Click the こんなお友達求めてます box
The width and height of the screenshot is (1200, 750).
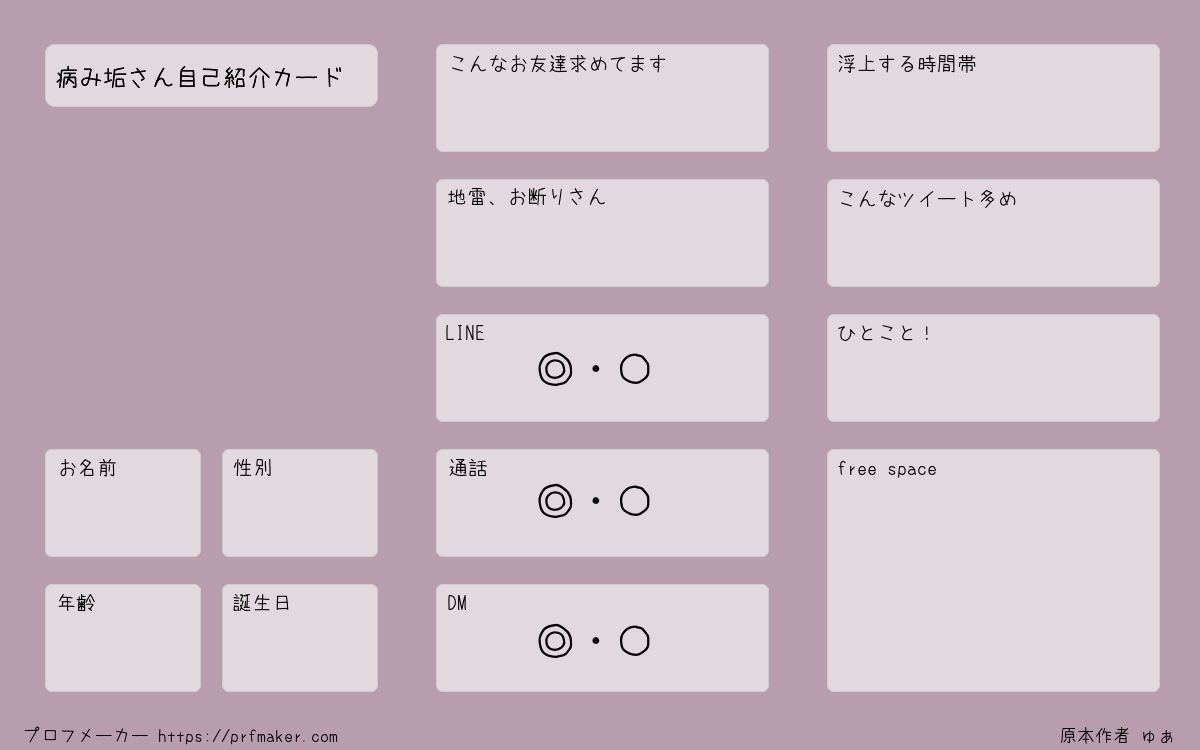602,98
